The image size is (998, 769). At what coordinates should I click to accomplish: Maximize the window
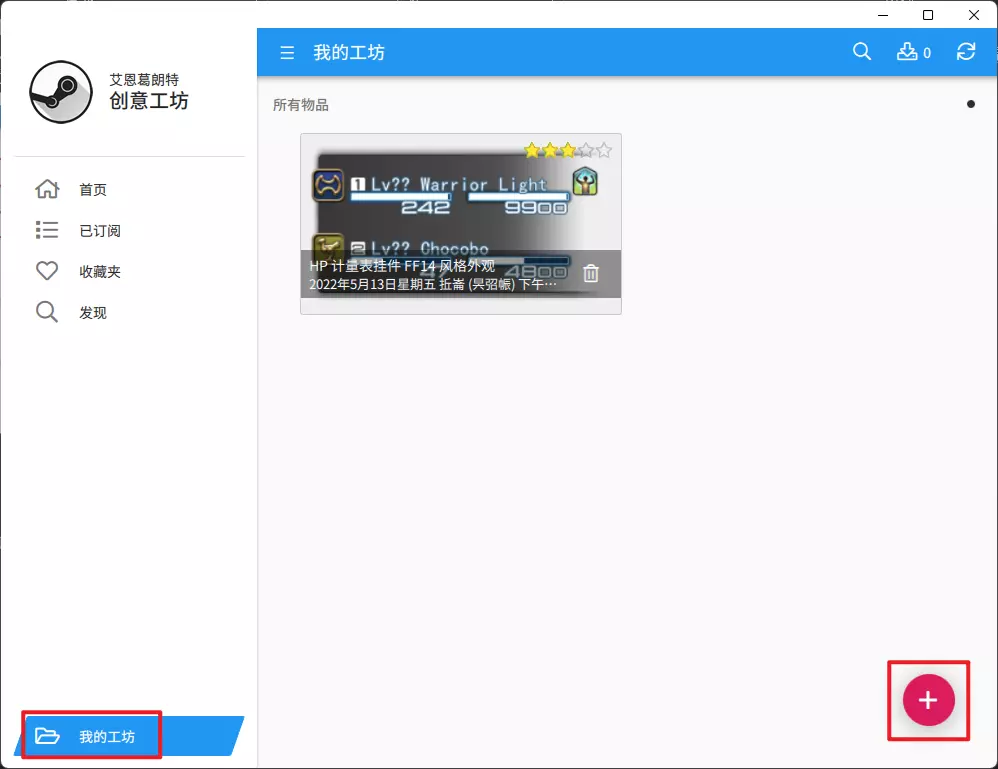(x=928, y=15)
